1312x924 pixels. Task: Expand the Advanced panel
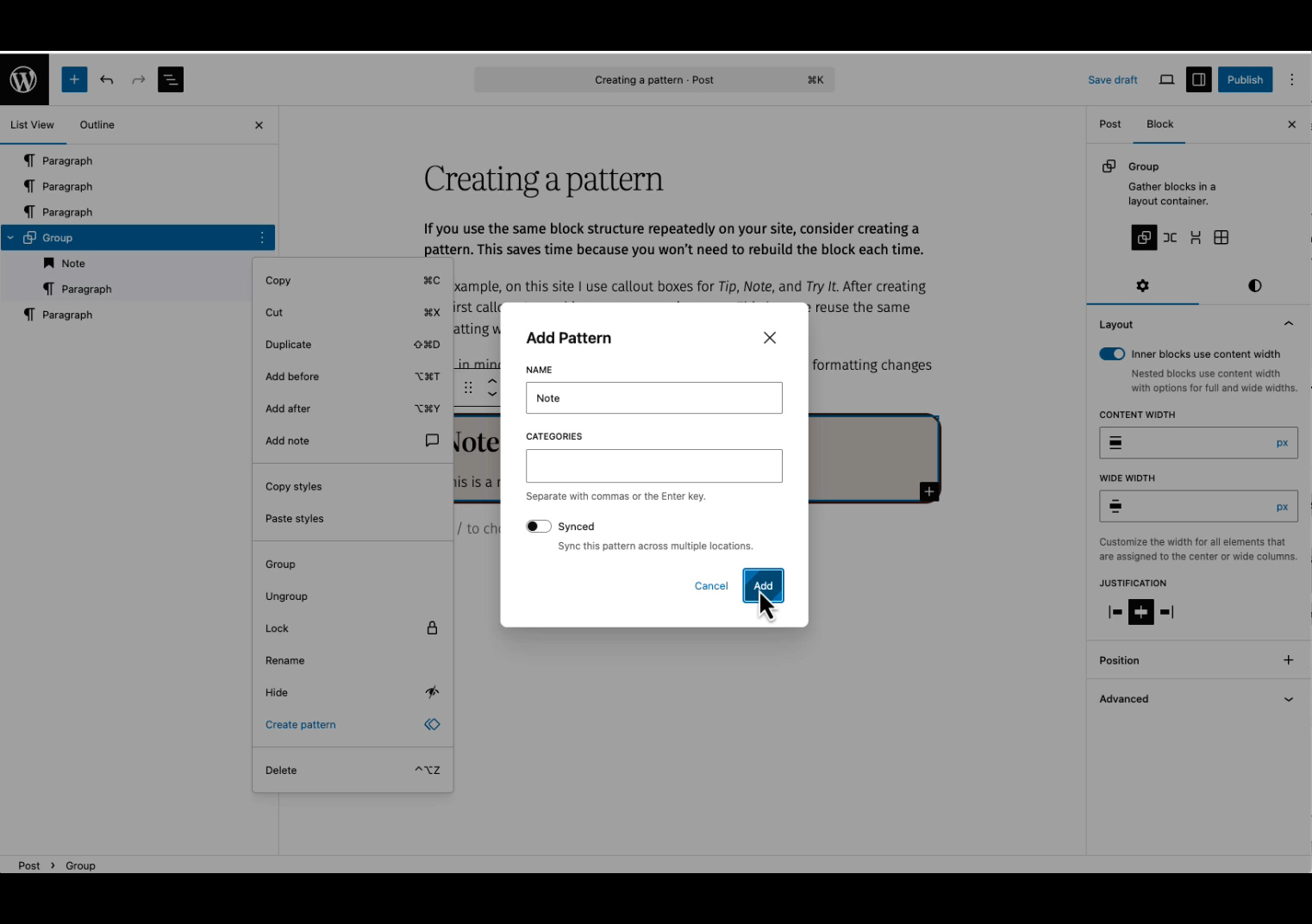pos(1288,699)
